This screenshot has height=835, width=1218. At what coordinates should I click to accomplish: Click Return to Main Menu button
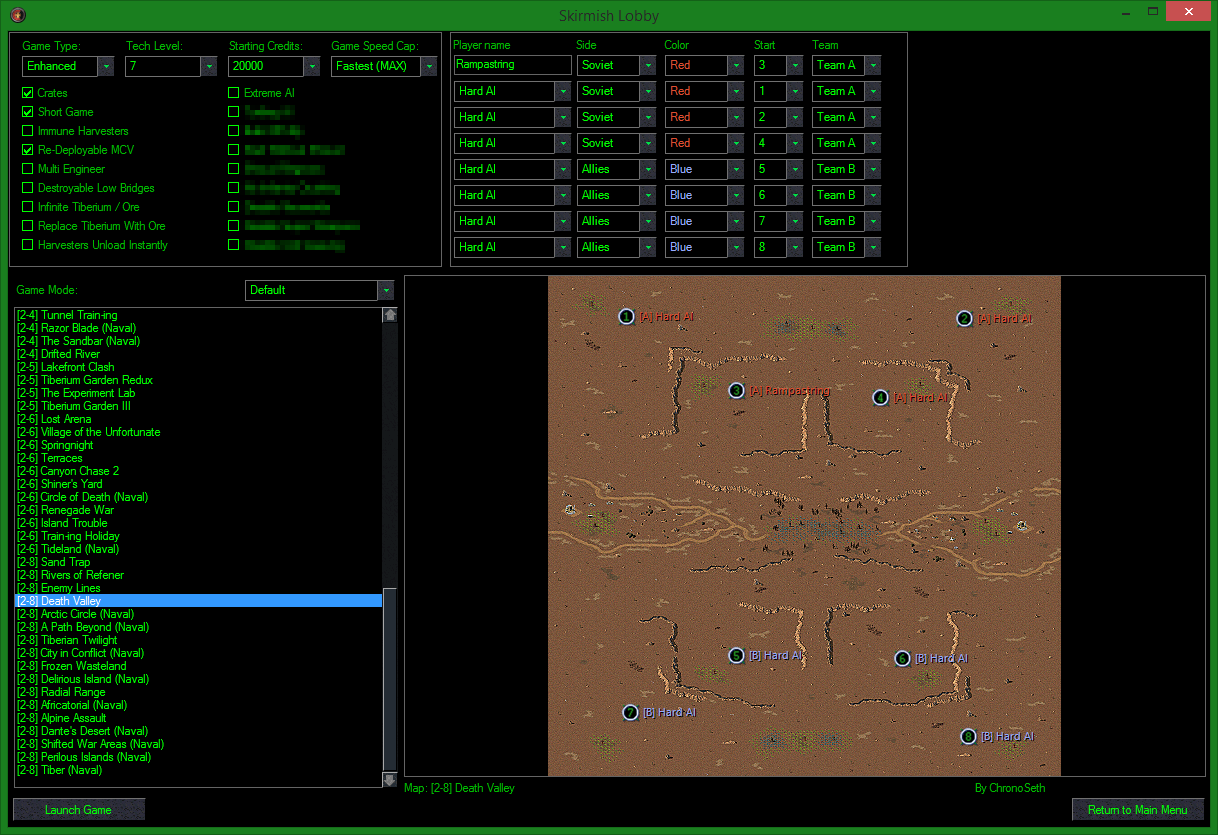coord(1138,809)
